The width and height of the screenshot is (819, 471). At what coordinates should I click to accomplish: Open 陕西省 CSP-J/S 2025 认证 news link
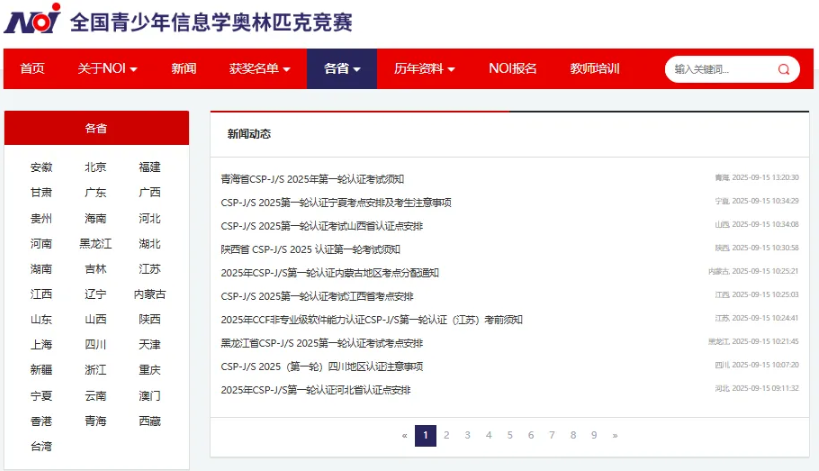click(310, 249)
